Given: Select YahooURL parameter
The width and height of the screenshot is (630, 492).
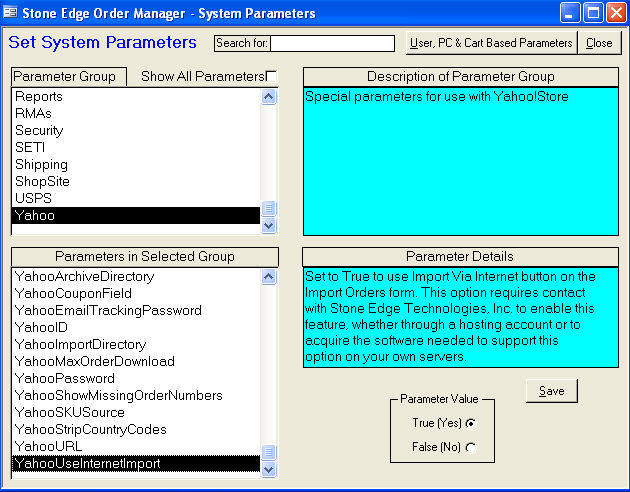Looking at the screenshot, I should (136, 446).
